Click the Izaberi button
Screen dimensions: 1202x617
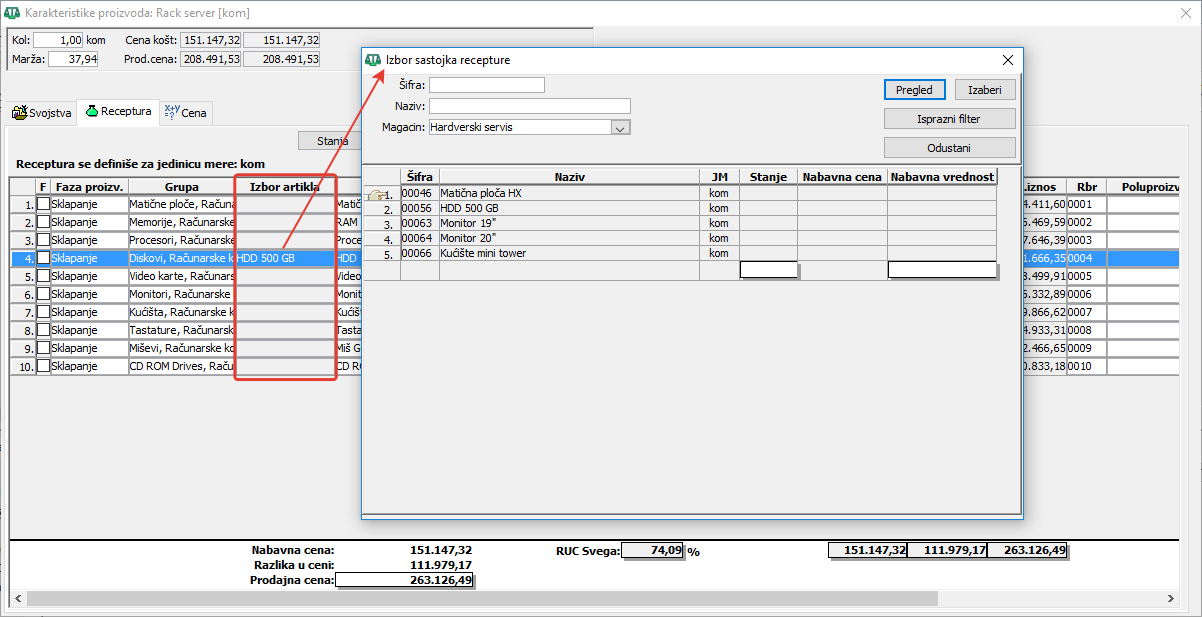[985, 90]
